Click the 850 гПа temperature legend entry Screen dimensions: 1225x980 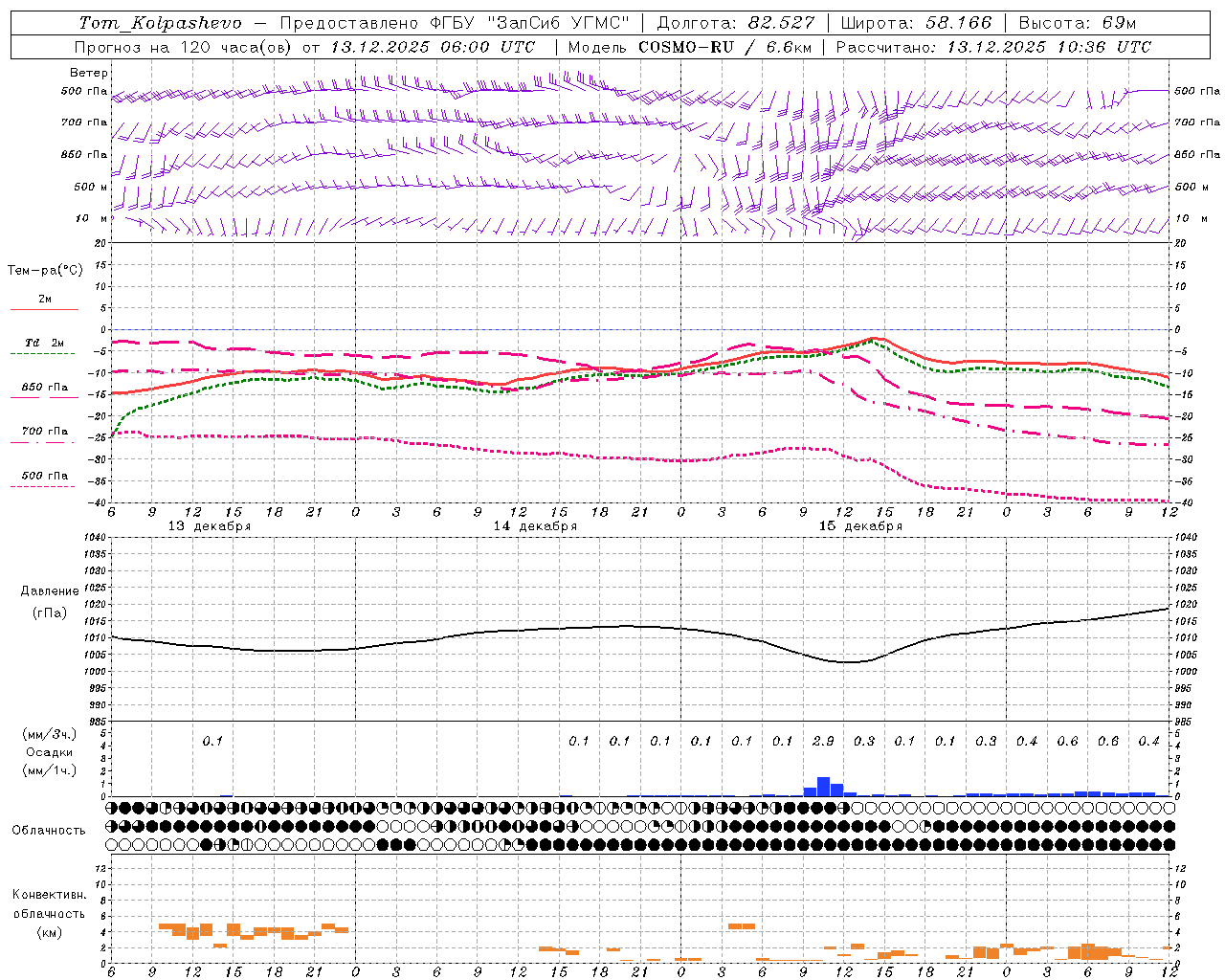tap(45, 388)
